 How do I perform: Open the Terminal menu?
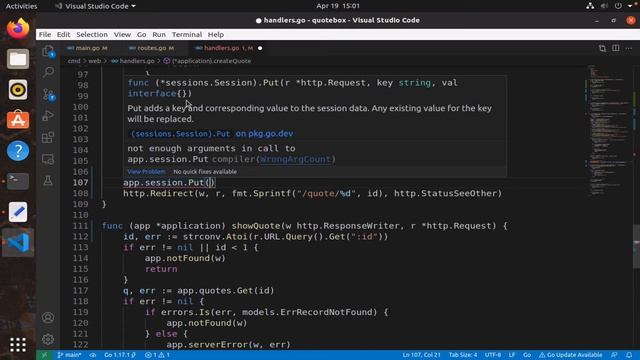point(187,35)
